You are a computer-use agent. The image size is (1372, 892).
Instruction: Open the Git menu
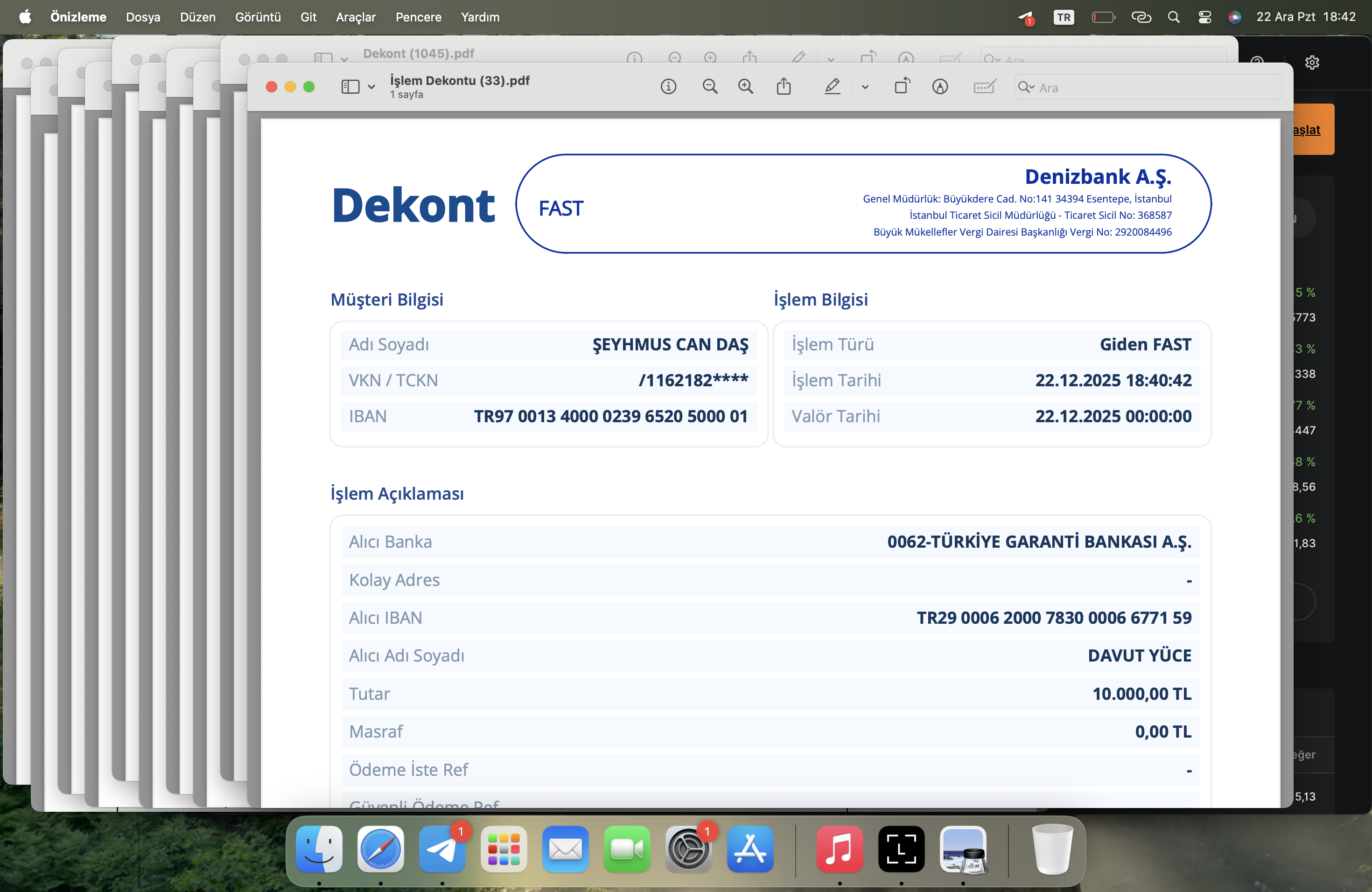308,17
